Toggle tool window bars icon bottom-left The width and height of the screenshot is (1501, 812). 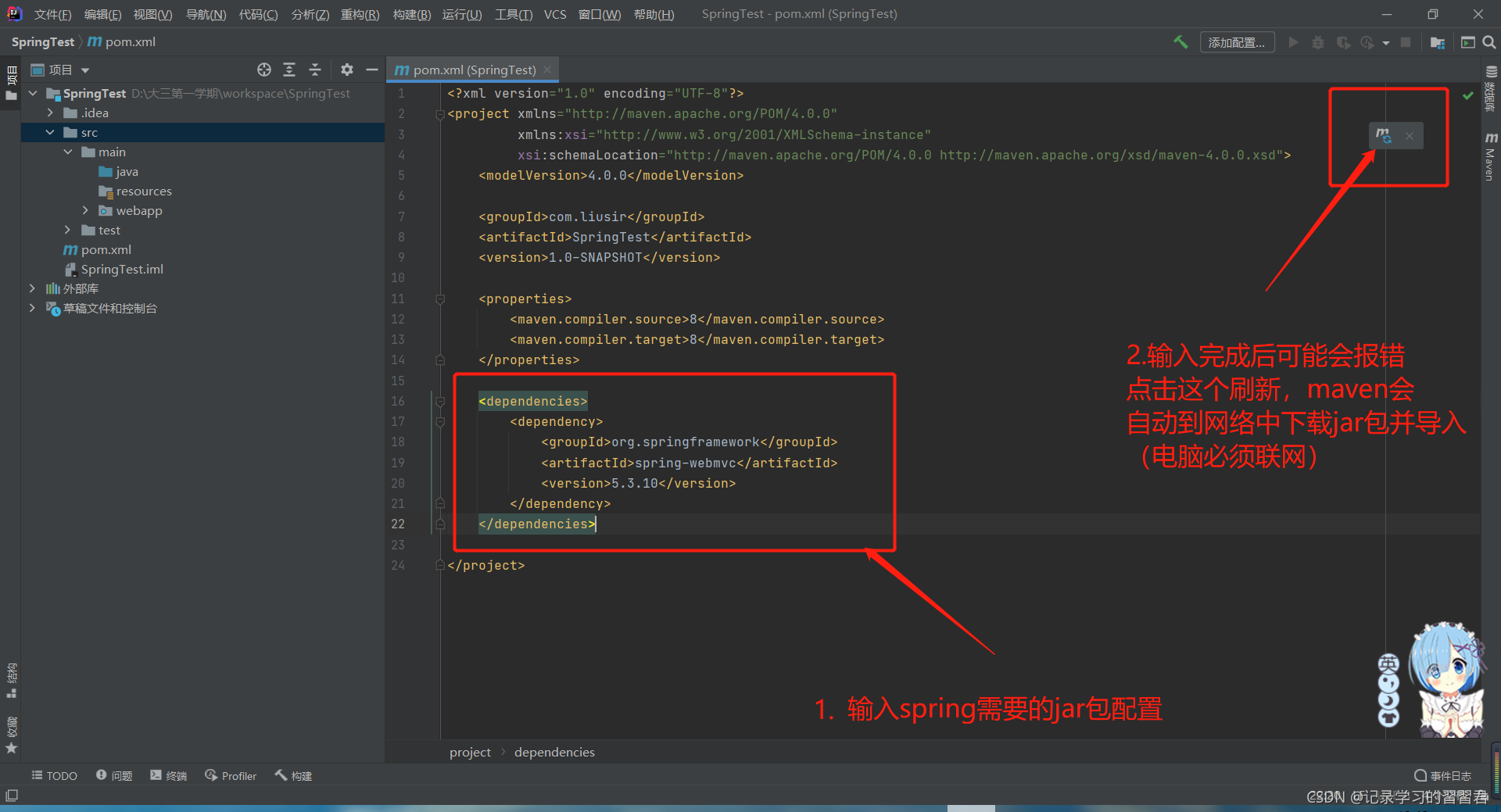click(x=11, y=796)
